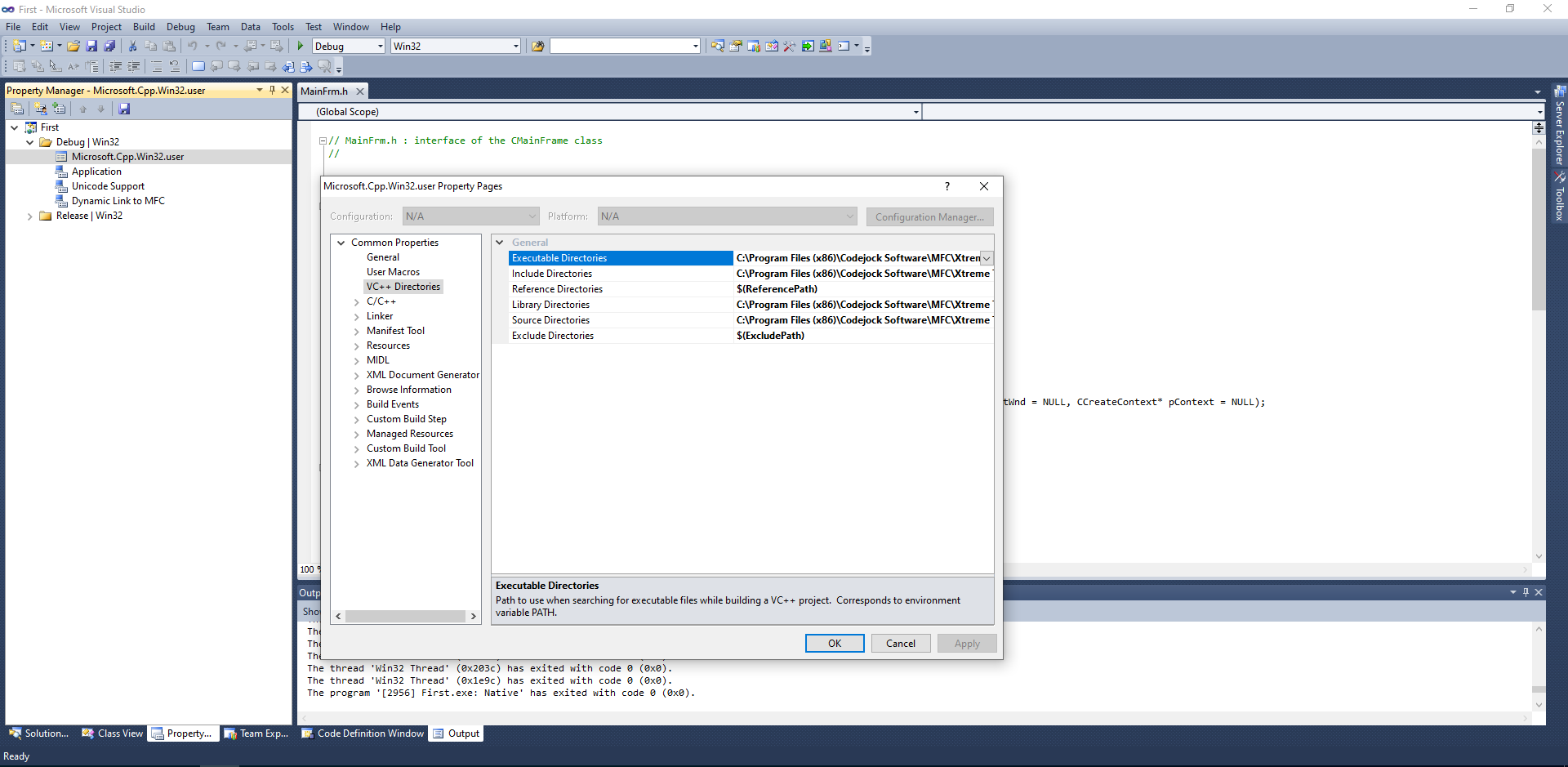Click Add New Project Property Sheet icon

tap(40, 109)
